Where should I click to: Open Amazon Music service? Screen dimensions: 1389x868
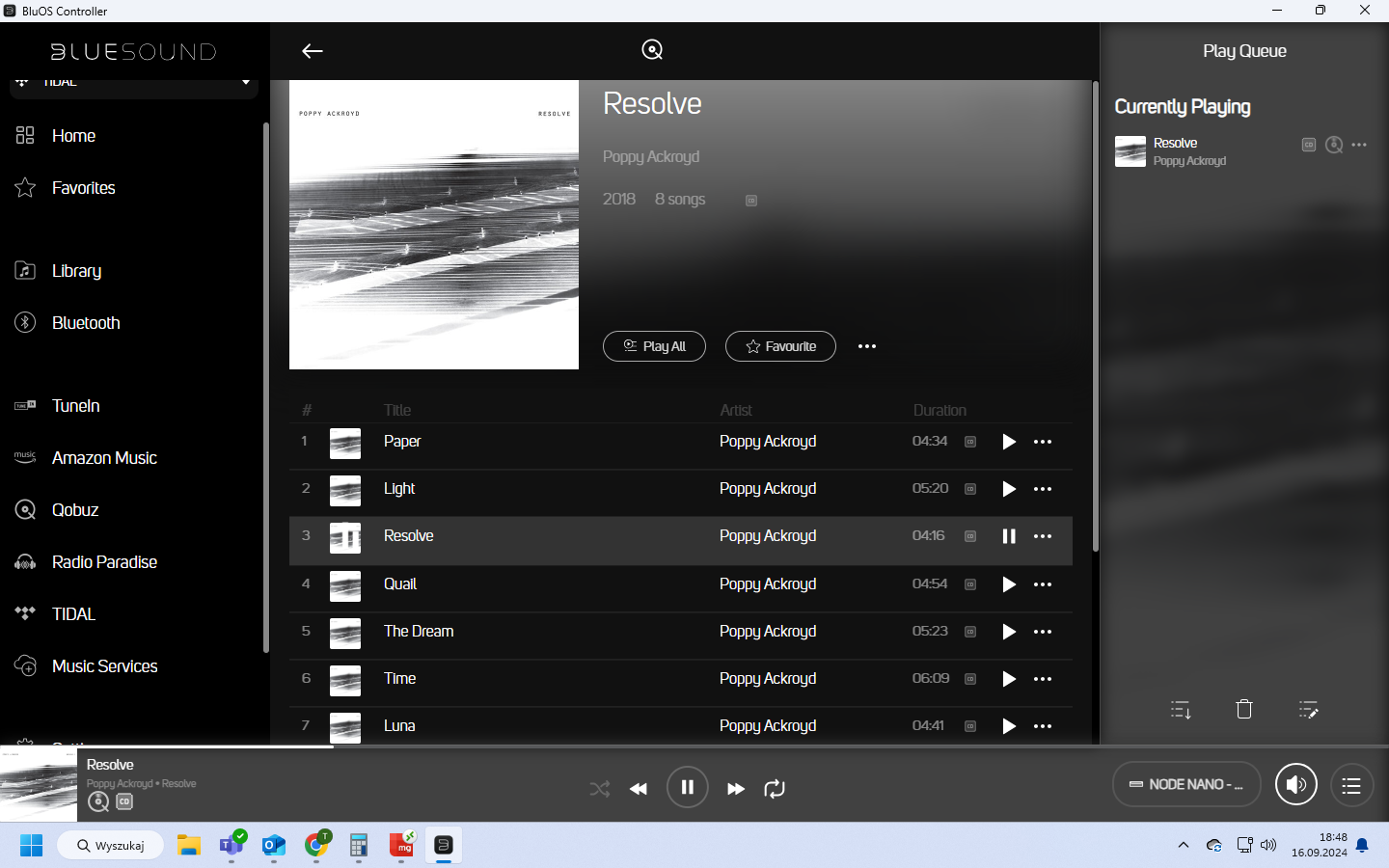[104, 458]
